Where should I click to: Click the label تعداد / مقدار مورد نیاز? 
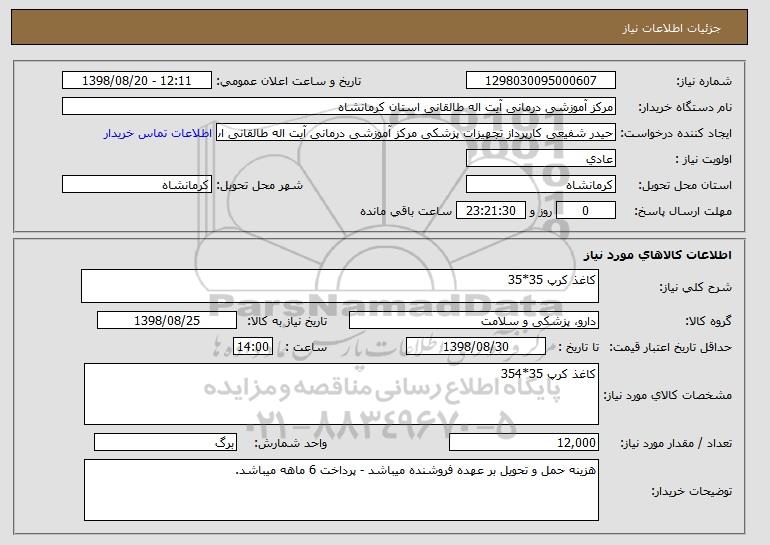pos(676,443)
